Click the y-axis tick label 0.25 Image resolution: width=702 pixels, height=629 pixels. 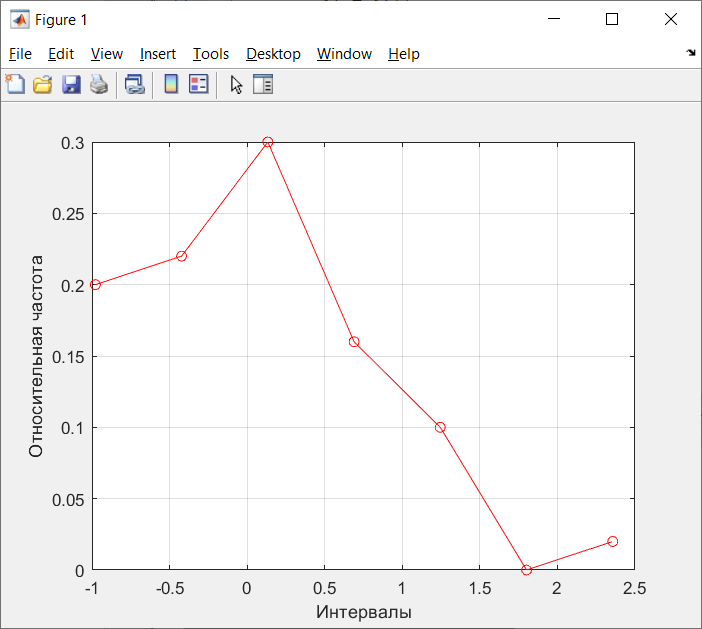68,214
